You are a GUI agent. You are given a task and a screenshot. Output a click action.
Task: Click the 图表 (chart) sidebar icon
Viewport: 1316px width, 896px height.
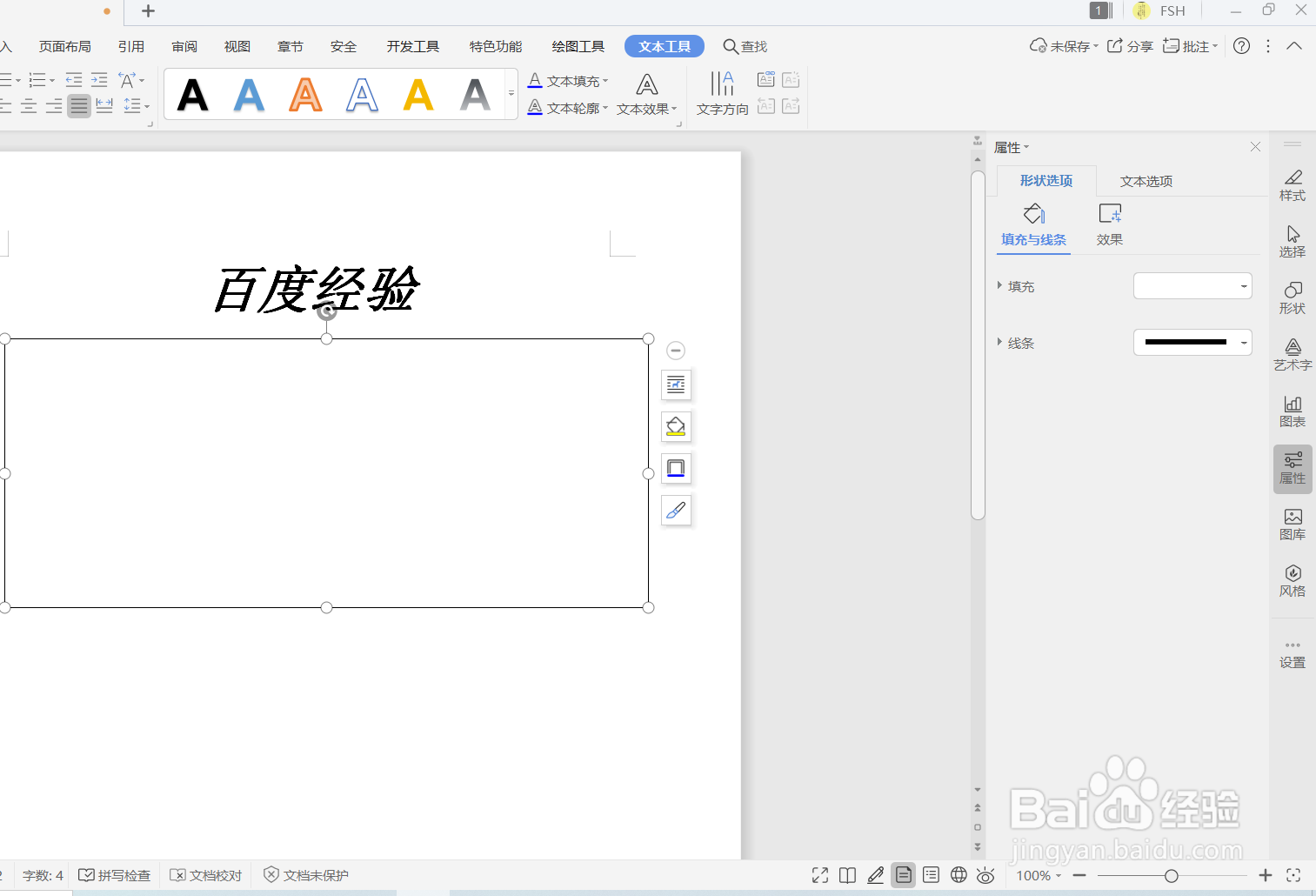point(1293,409)
